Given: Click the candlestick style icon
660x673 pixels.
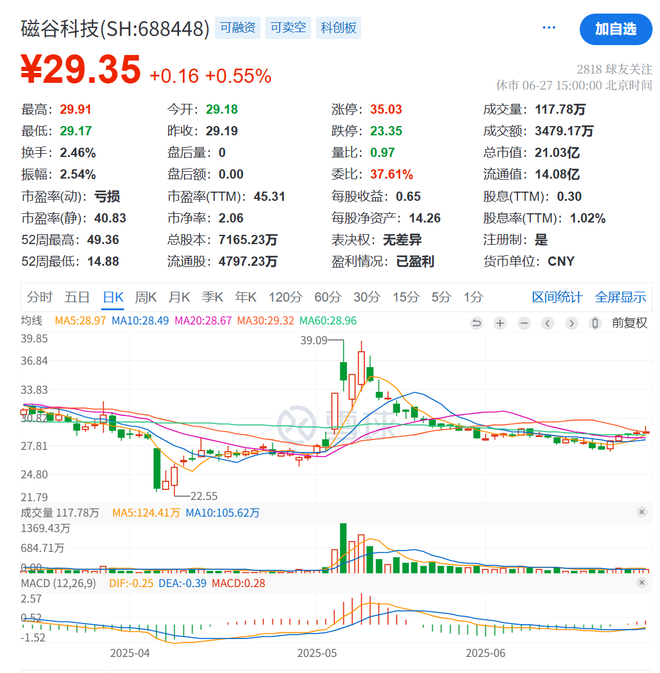Looking at the screenshot, I should point(595,323).
